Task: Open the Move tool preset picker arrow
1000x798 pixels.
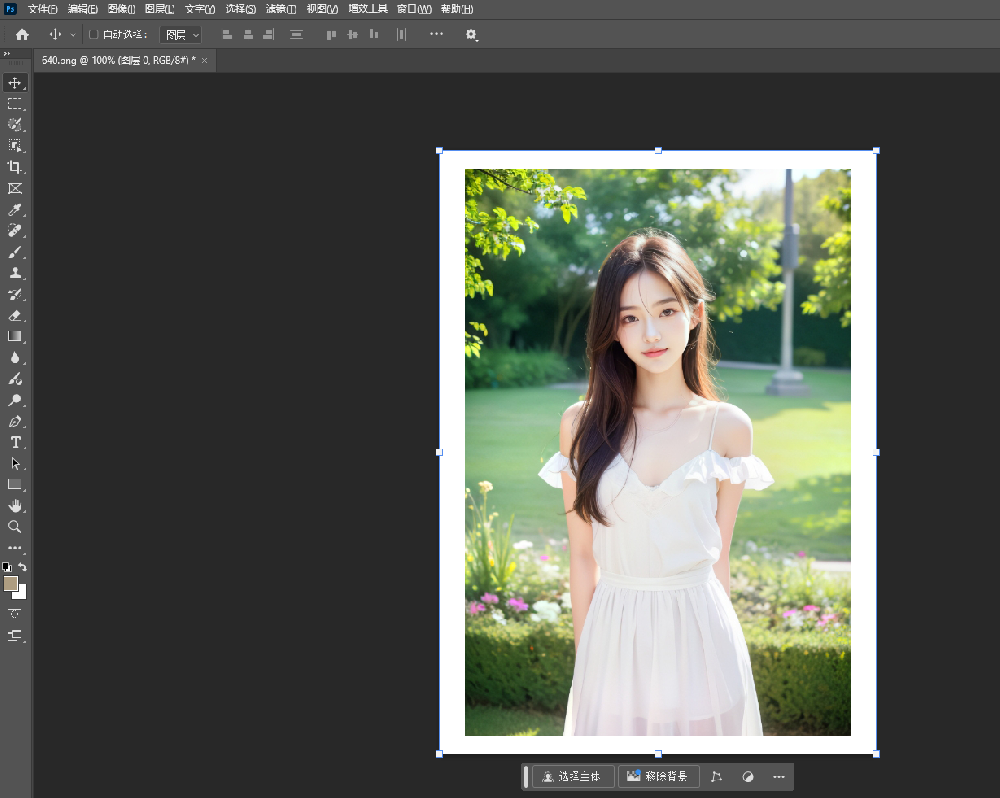Action: coord(73,35)
